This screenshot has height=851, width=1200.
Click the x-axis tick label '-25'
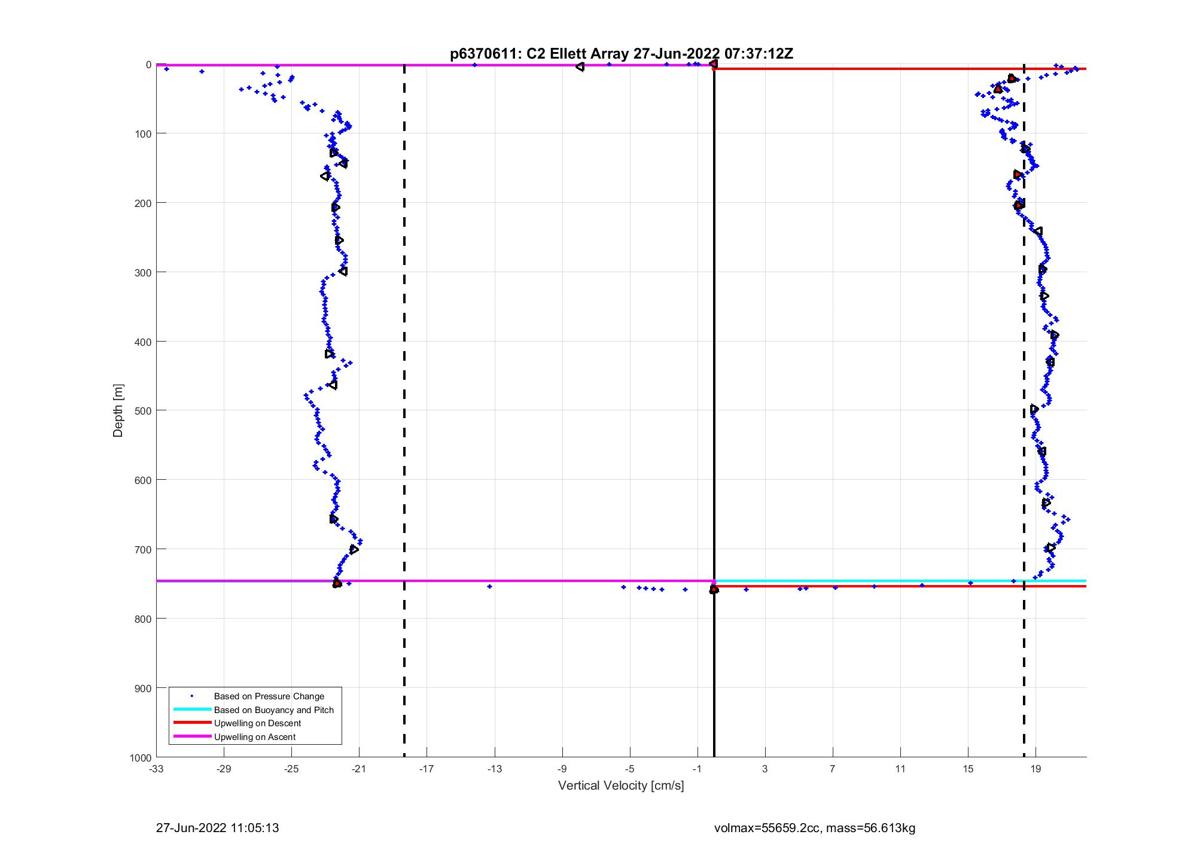[292, 769]
